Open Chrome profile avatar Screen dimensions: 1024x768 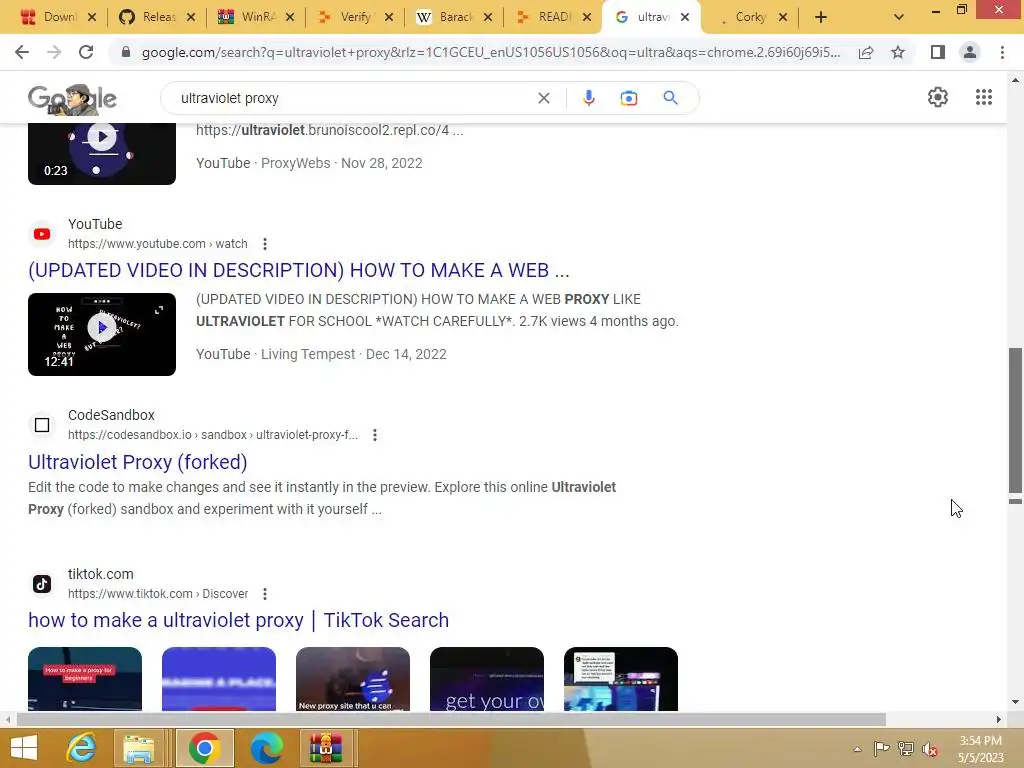pos(970,52)
